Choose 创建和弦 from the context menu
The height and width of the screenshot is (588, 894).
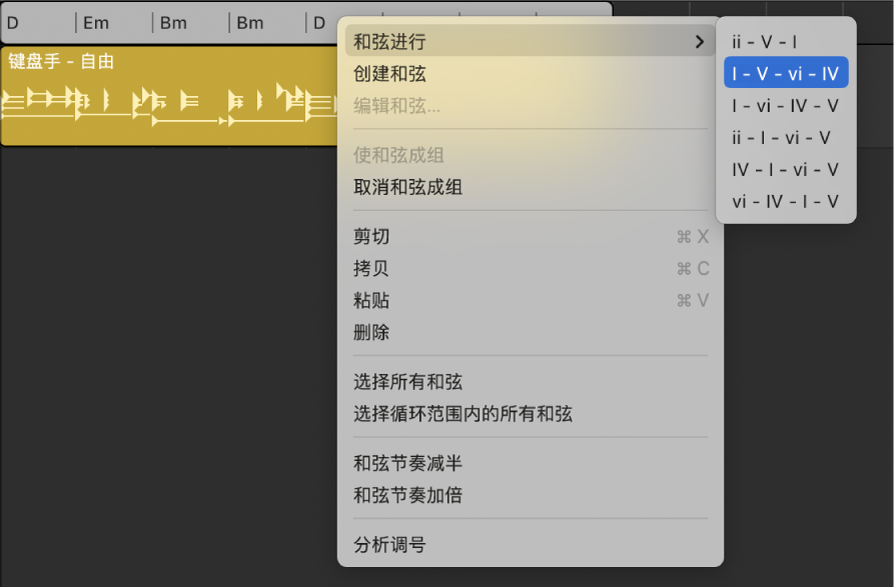pos(390,74)
